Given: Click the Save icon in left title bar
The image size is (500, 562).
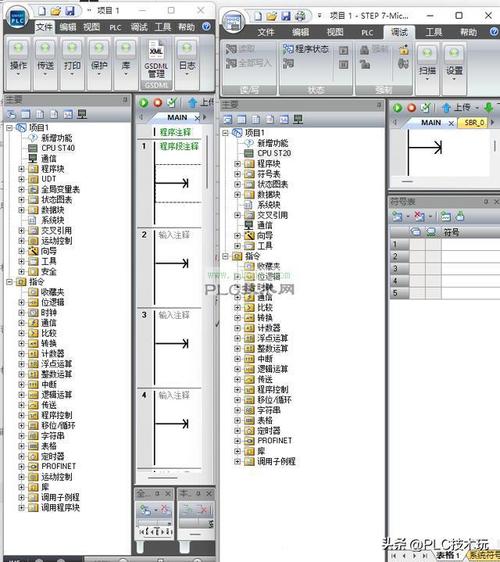Looking at the screenshot, I should click(x=70, y=11).
